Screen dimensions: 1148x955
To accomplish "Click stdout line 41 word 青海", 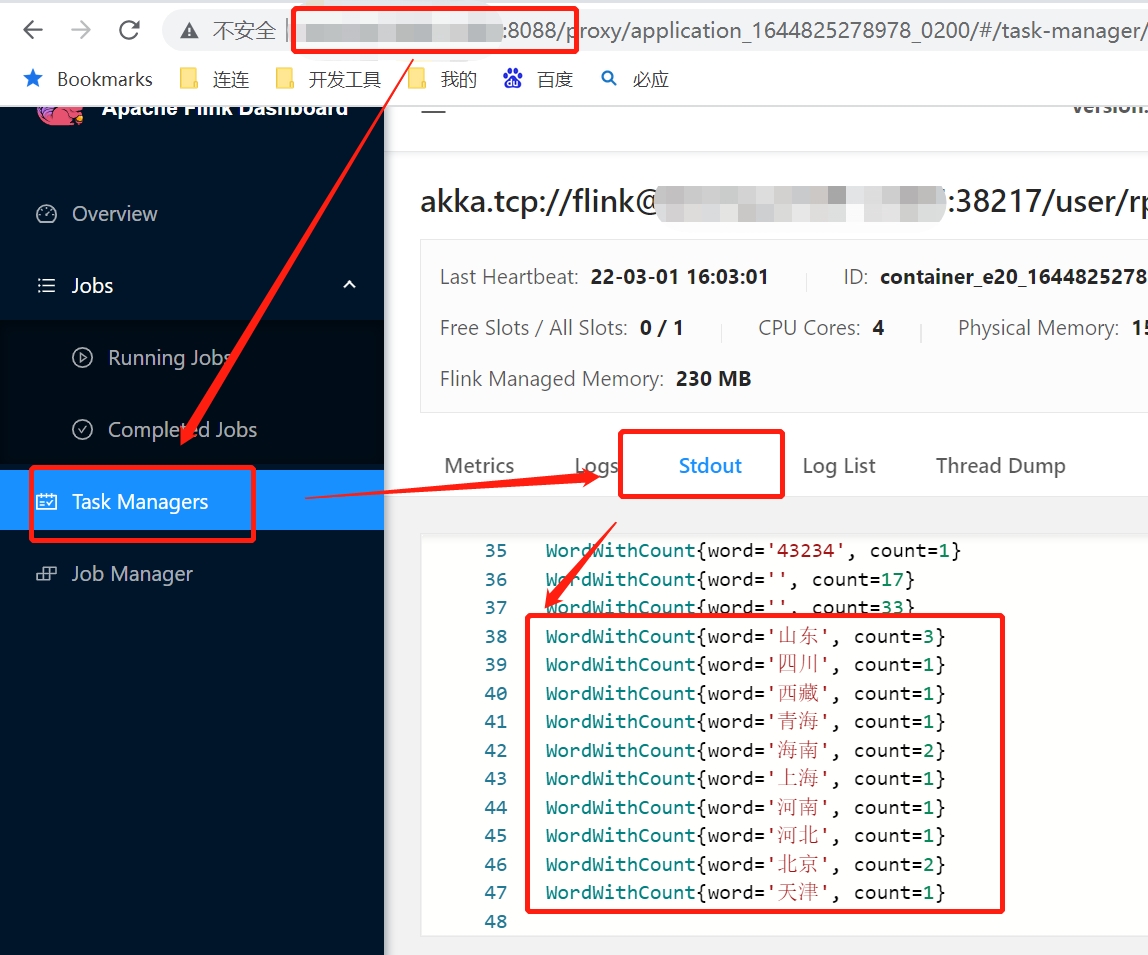I will pos(797,722).
